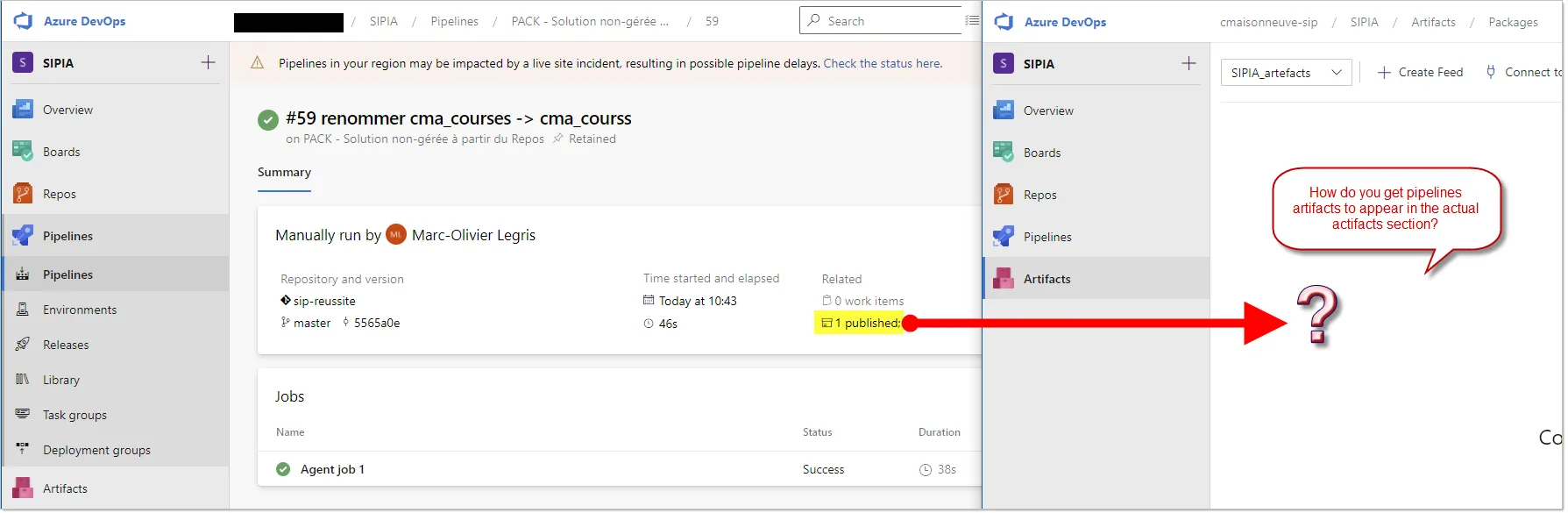Screen dimensions: 1568x513
Task: Open Overview icon in left sidebar
Action: click(23, 110)
